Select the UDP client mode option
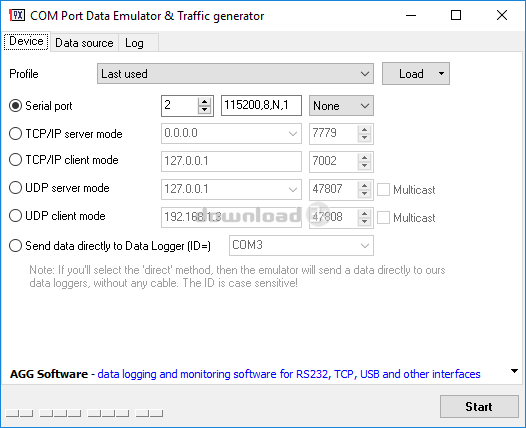526x428 pixels. tap(15, 216)
